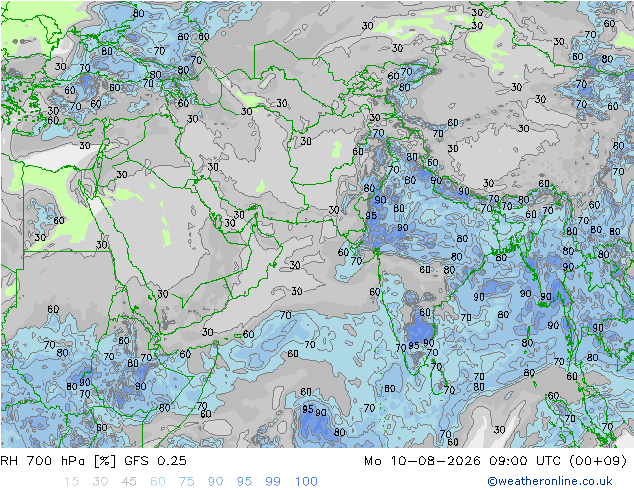Pick the legend value 15
Image resolution: width=634 pixels, height=490 pixels.
[71, 482]
